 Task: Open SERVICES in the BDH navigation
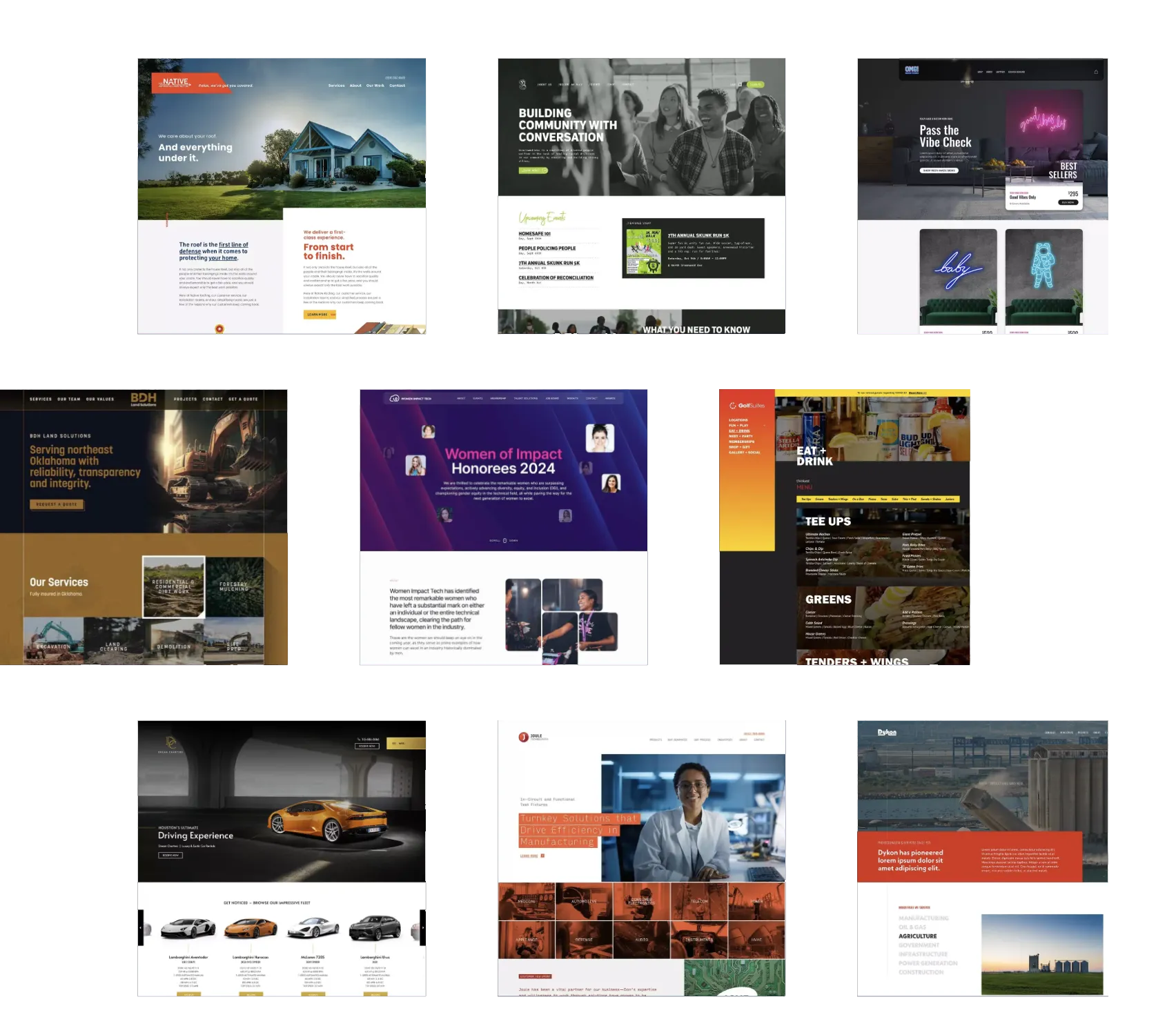(x=41, y=399)
